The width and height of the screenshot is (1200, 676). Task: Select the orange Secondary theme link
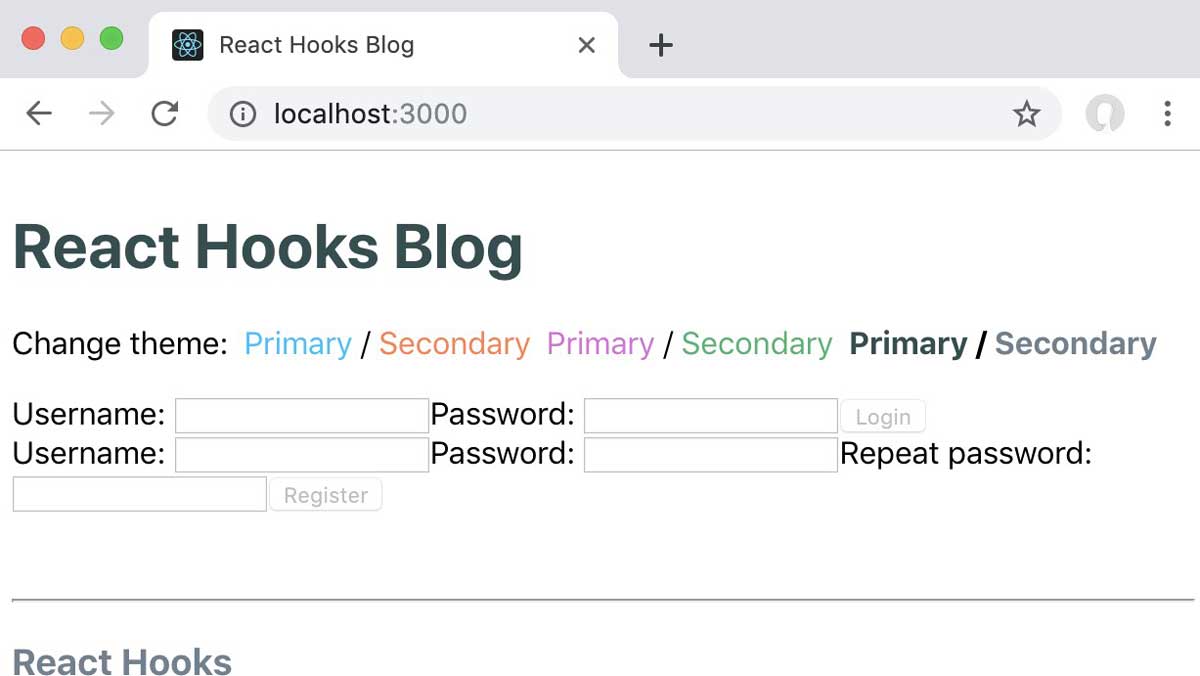tap(454, 344)
